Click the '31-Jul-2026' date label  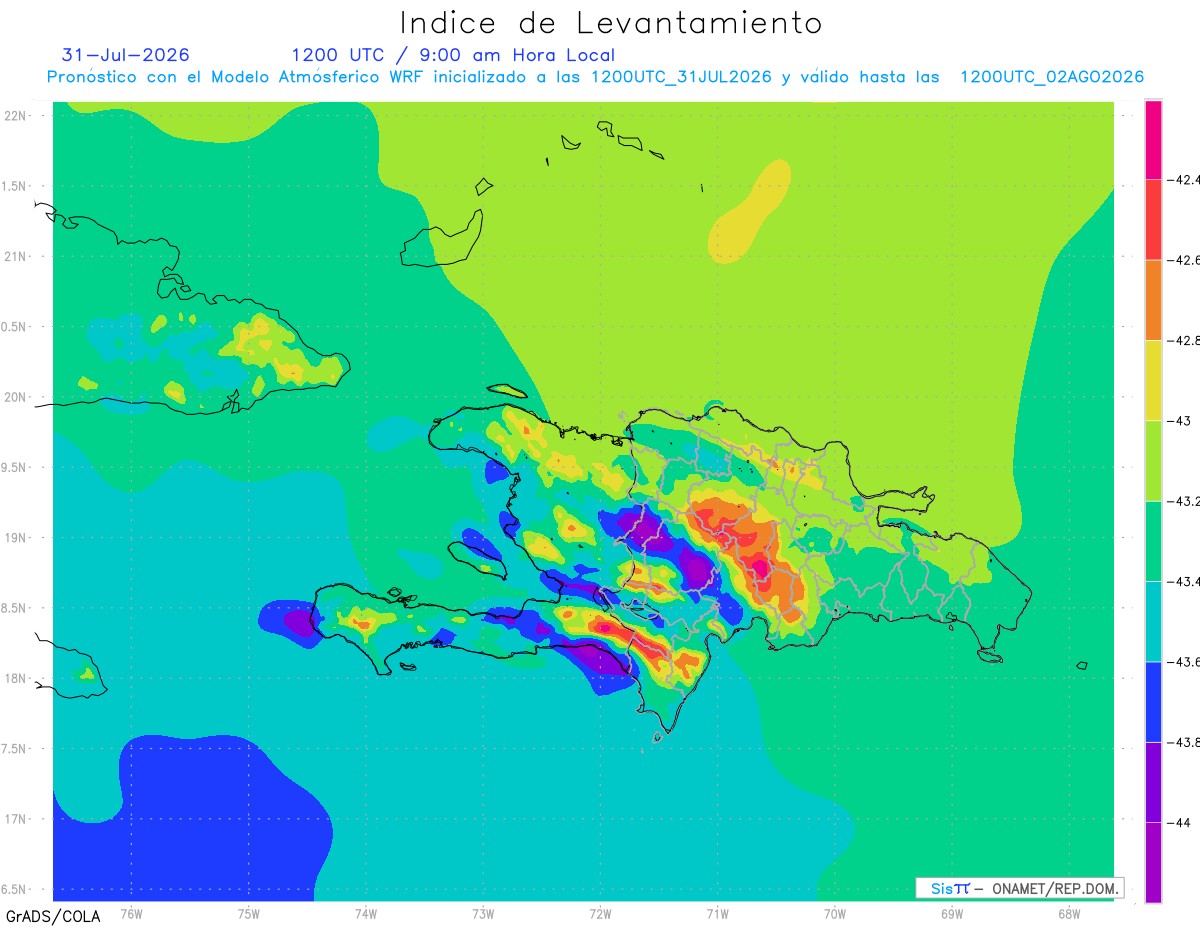coord(126,55)
